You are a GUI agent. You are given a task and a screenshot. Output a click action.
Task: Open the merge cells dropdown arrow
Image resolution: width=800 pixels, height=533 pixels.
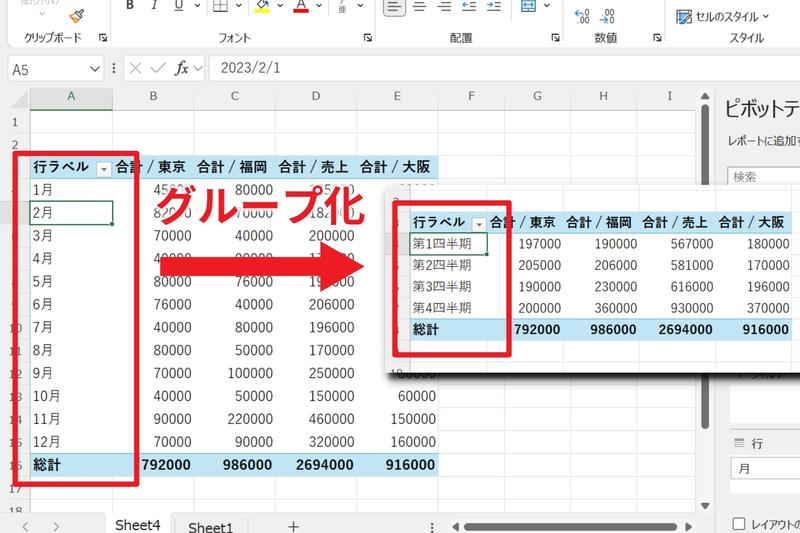click(x=546, y=6)
